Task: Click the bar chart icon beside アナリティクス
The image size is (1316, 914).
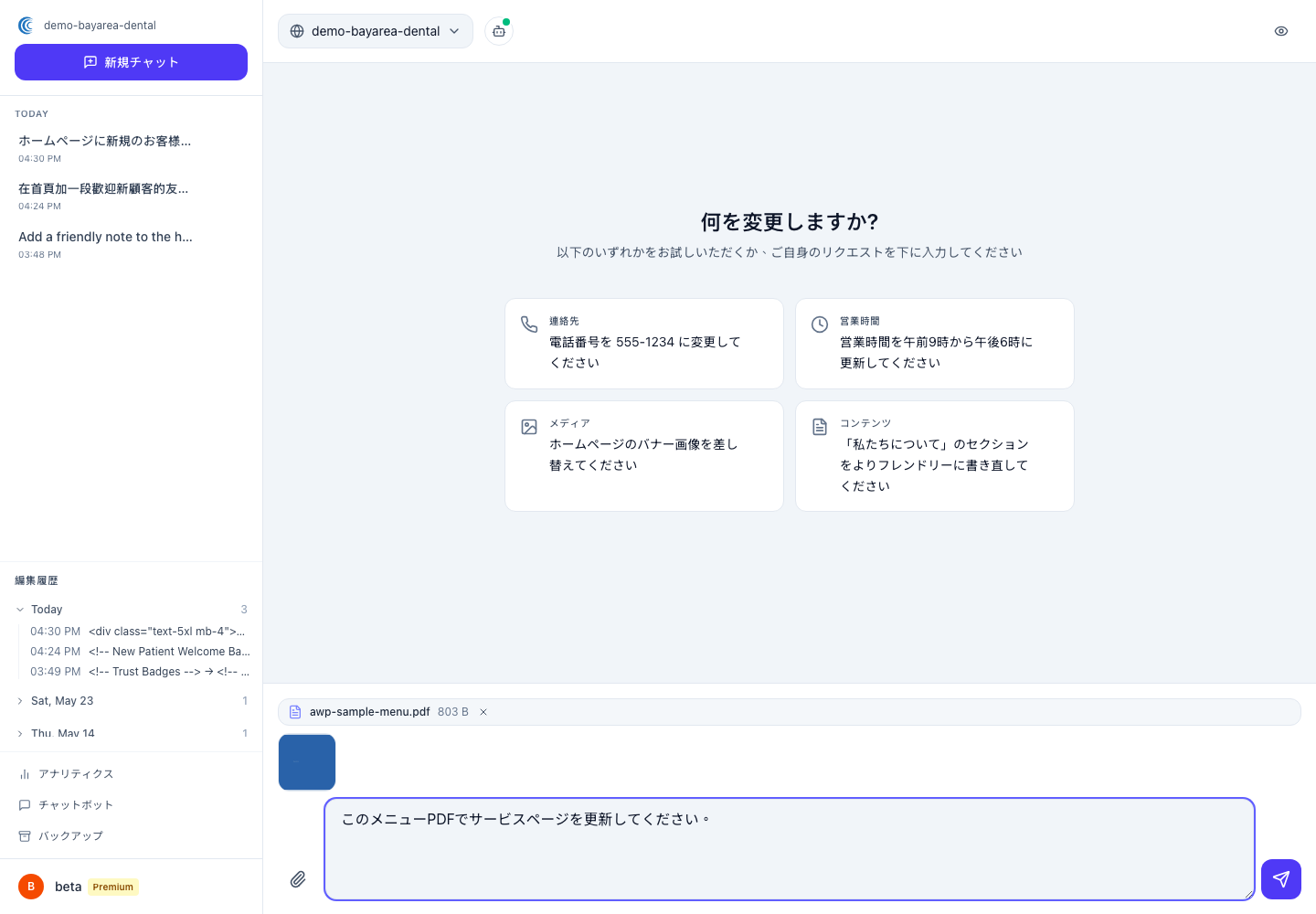Action: [x=25, y=774]
